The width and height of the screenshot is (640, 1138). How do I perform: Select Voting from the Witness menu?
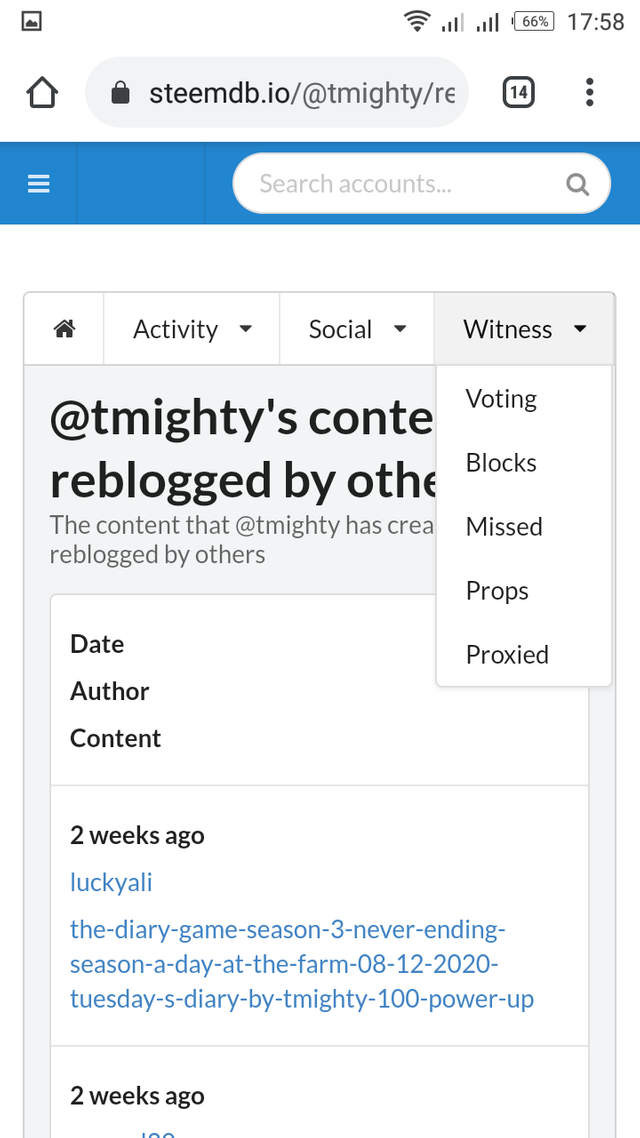pyautogui.click(x=501, y=399)
